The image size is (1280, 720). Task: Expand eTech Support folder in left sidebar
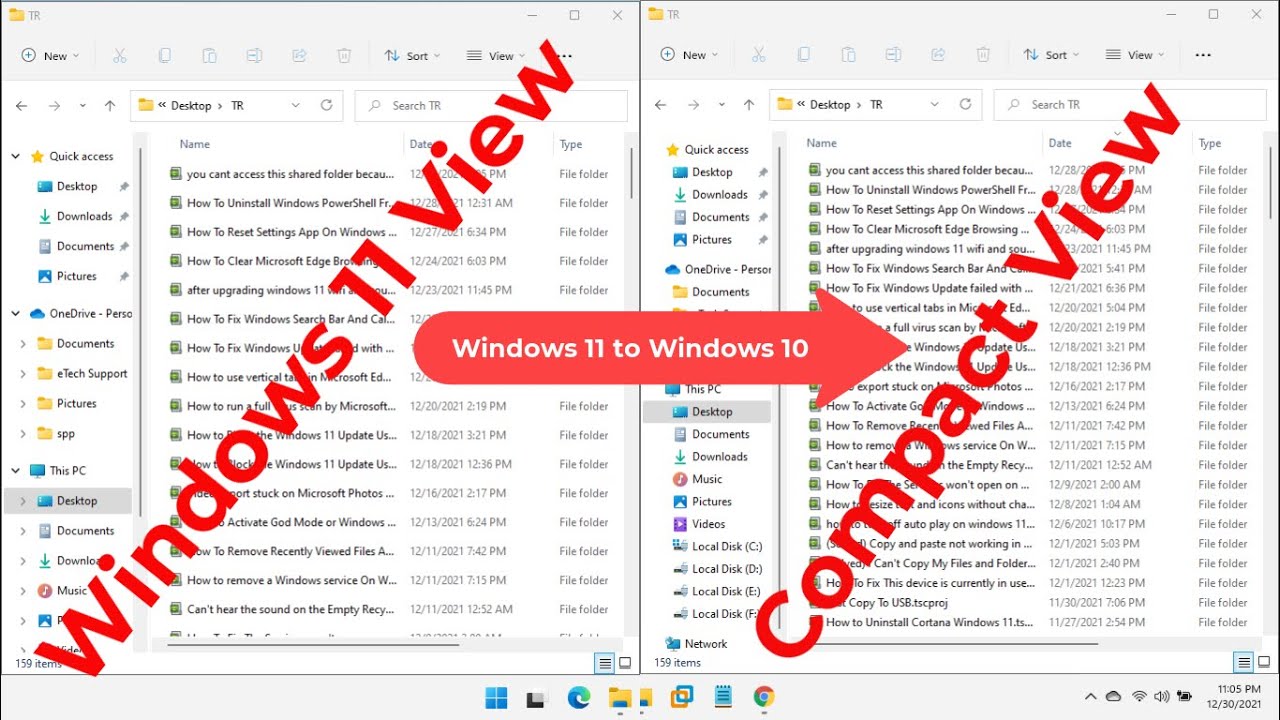coord(23,374)
